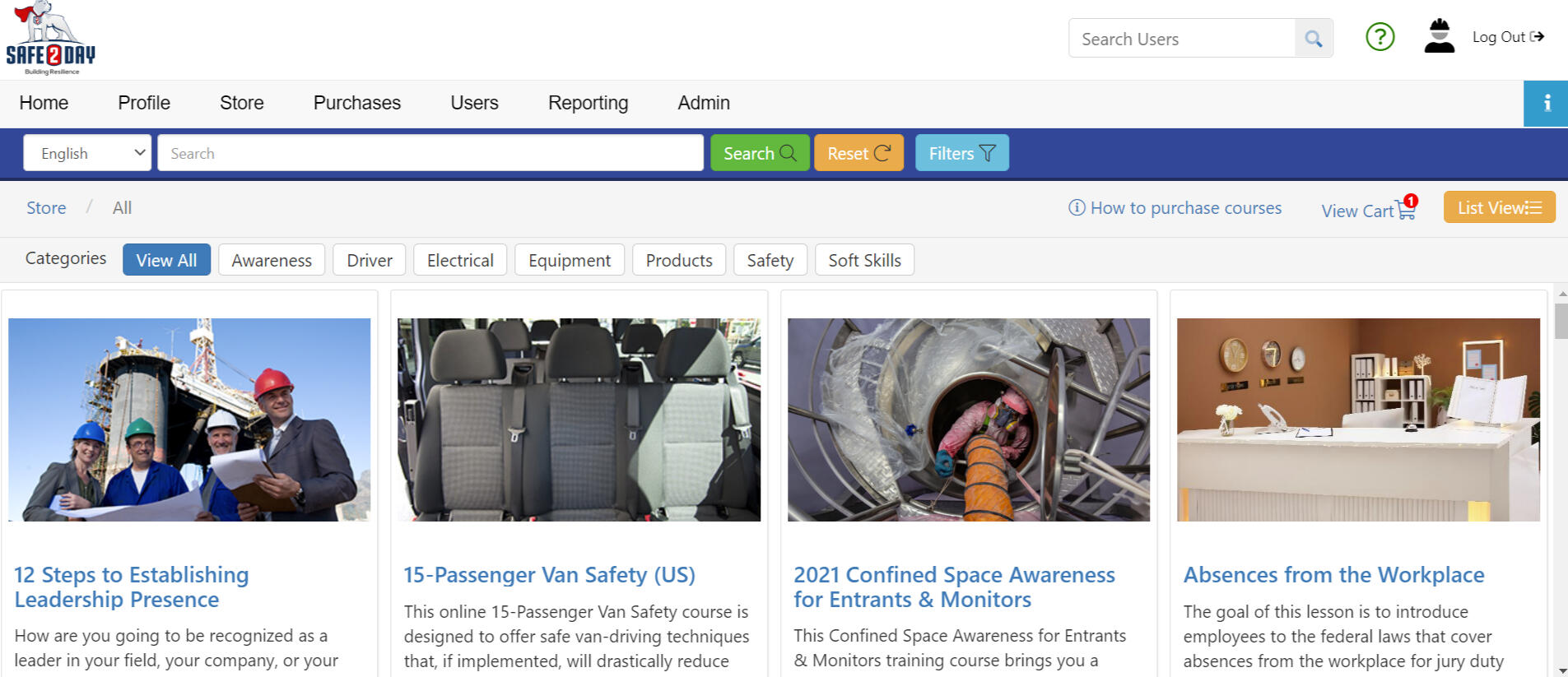Select the Awareness category

[272, 260]
